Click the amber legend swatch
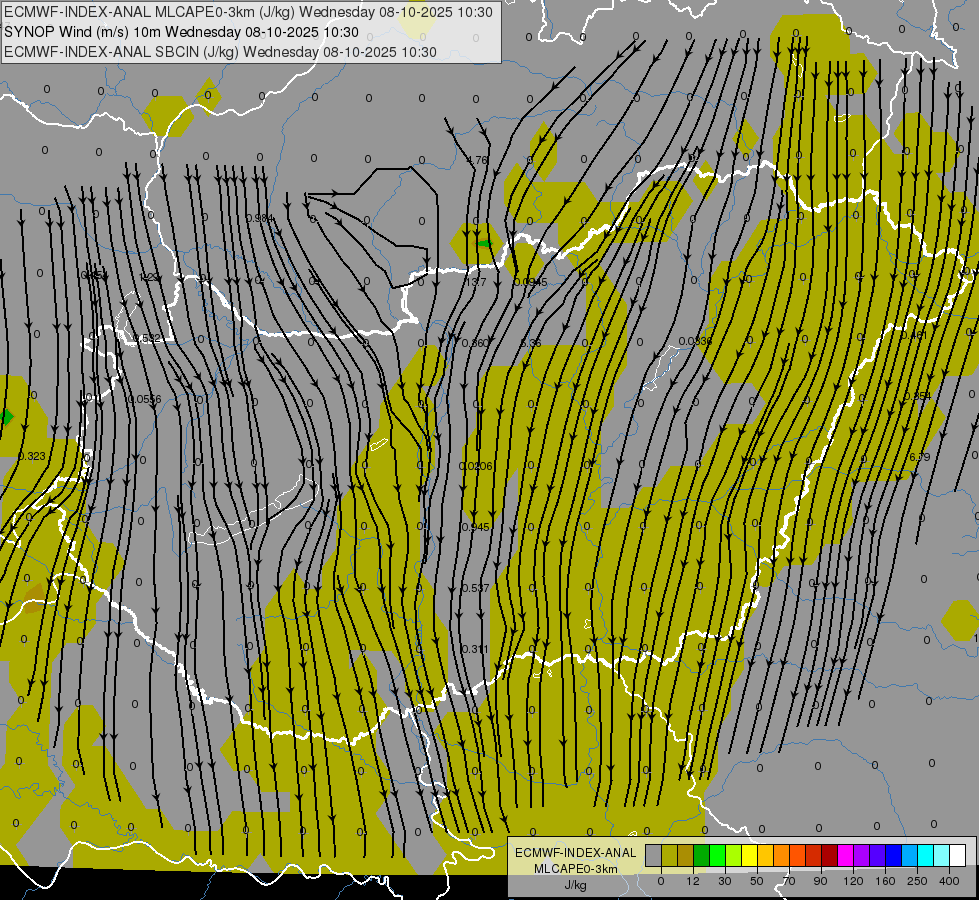 click(765, 856)
